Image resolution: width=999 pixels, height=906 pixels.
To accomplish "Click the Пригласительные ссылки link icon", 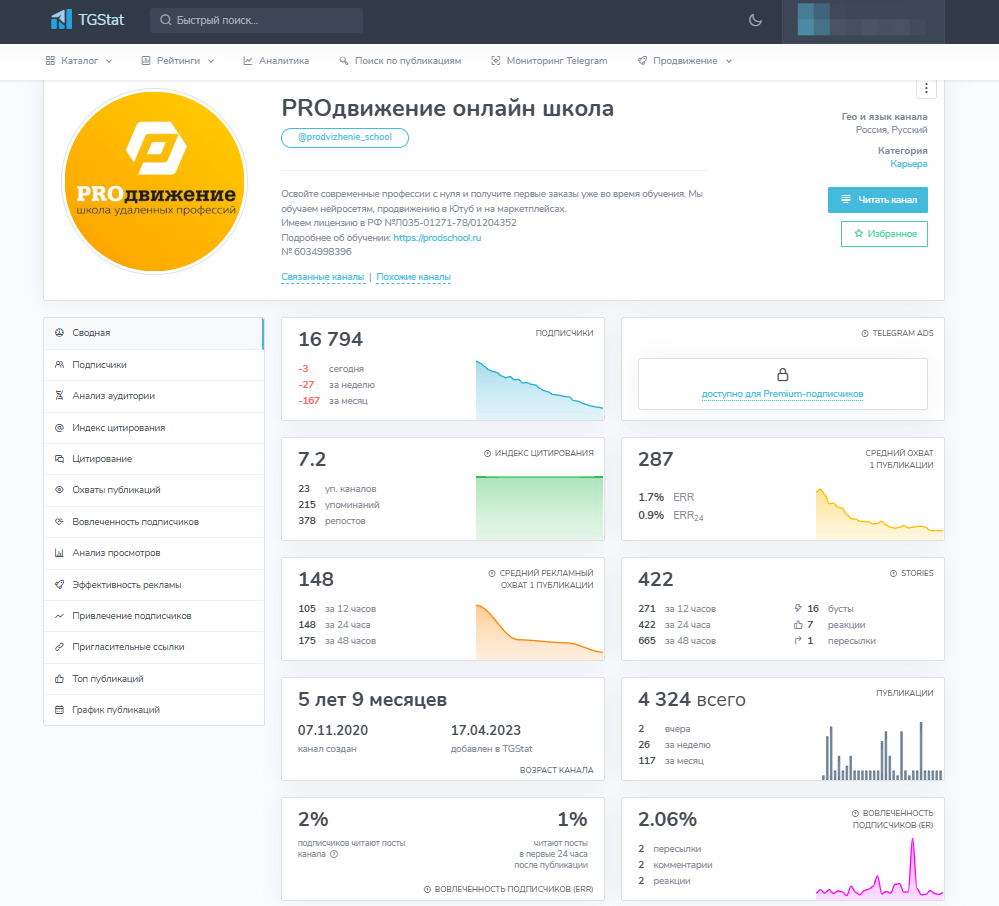I will [59, 647].
